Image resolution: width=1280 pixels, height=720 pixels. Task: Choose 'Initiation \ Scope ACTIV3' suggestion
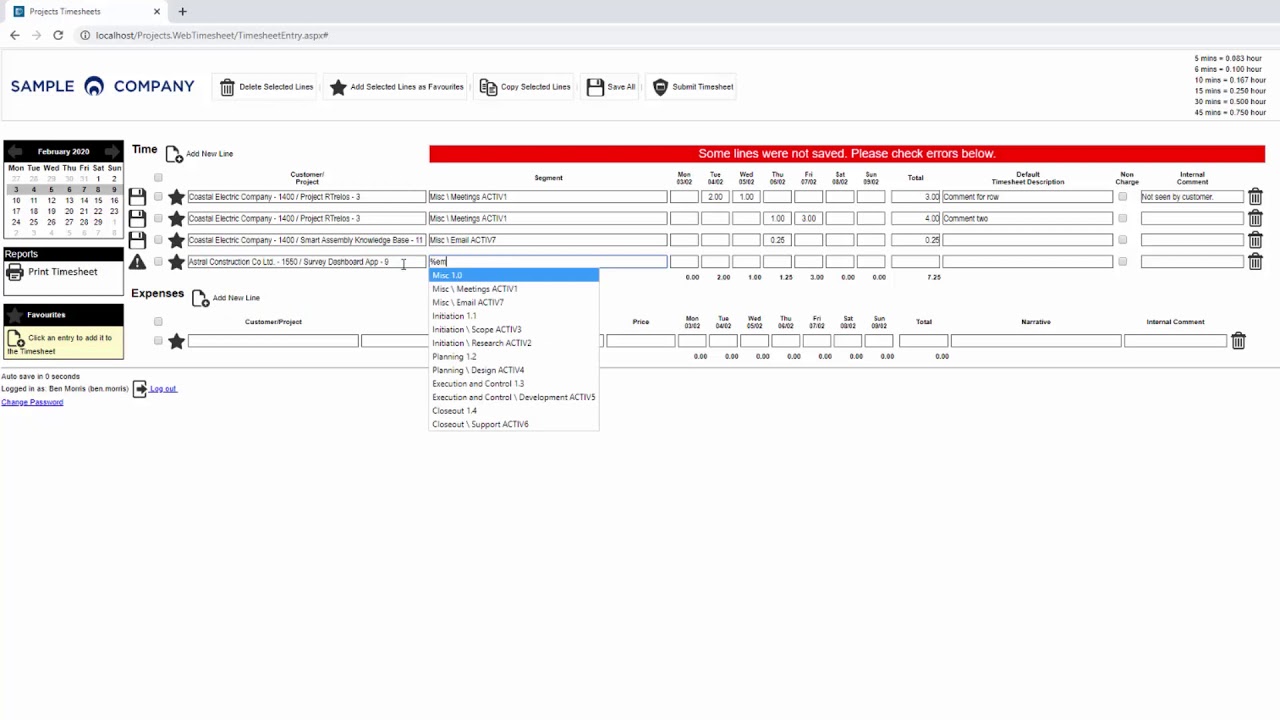point(514,329)
